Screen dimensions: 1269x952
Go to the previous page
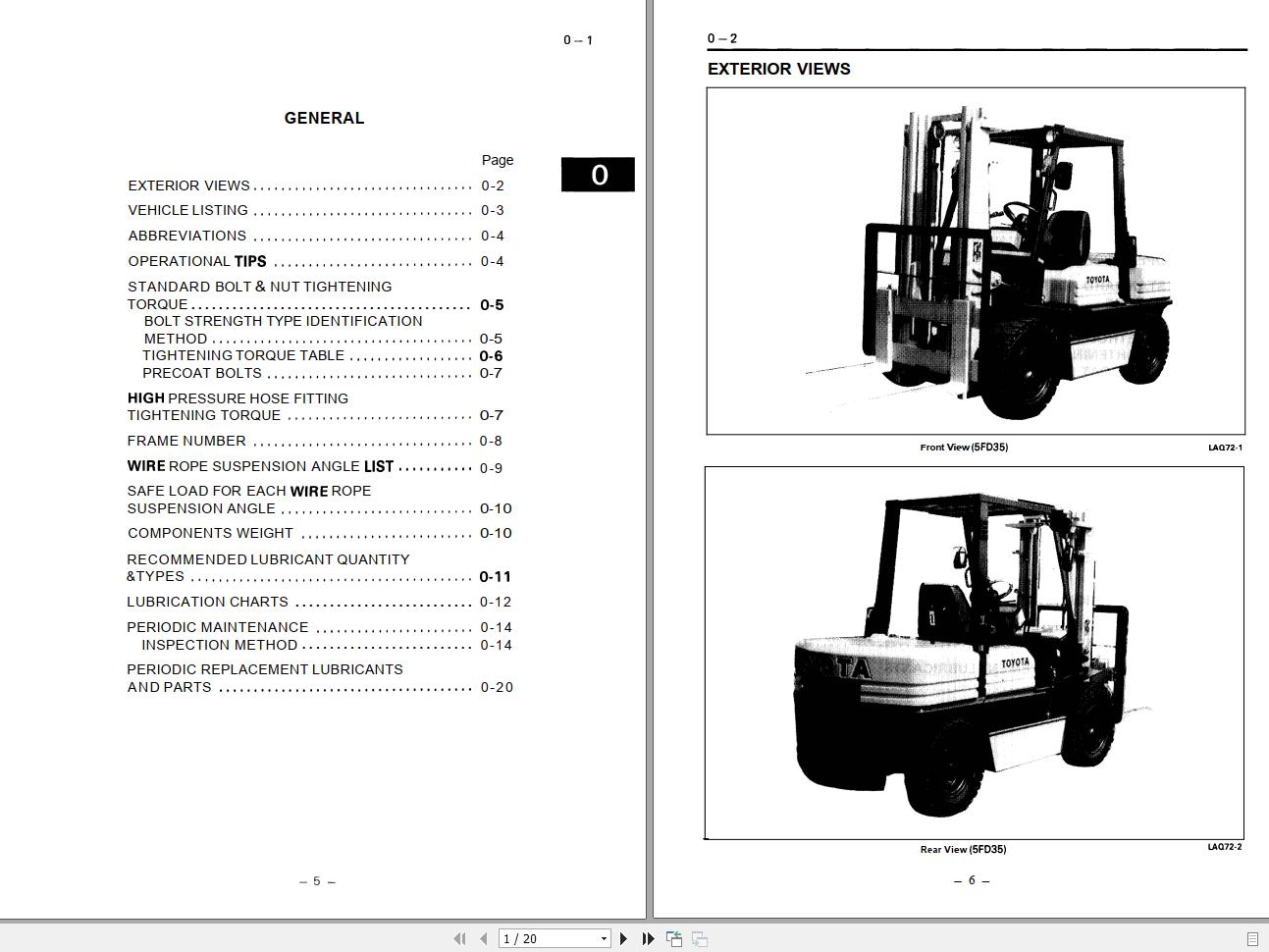point(483,938)
